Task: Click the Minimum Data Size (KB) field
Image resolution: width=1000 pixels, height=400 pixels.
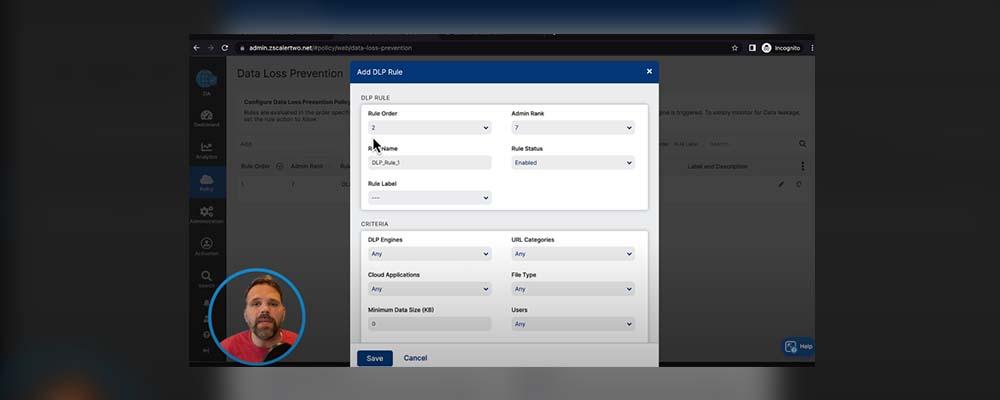Action: pyautogui.click(x=429, y=324)
